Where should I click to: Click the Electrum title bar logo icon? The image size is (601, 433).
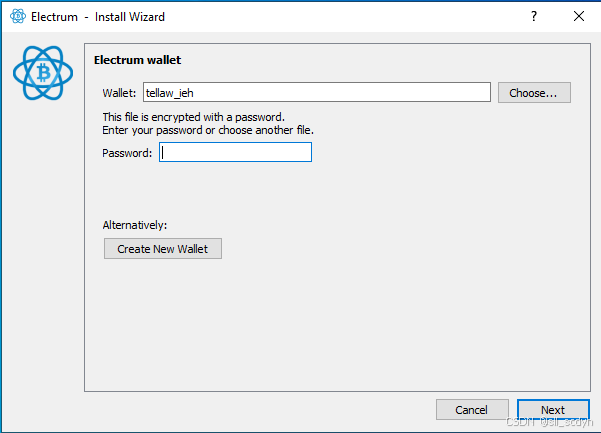click(x=18, y=16)
